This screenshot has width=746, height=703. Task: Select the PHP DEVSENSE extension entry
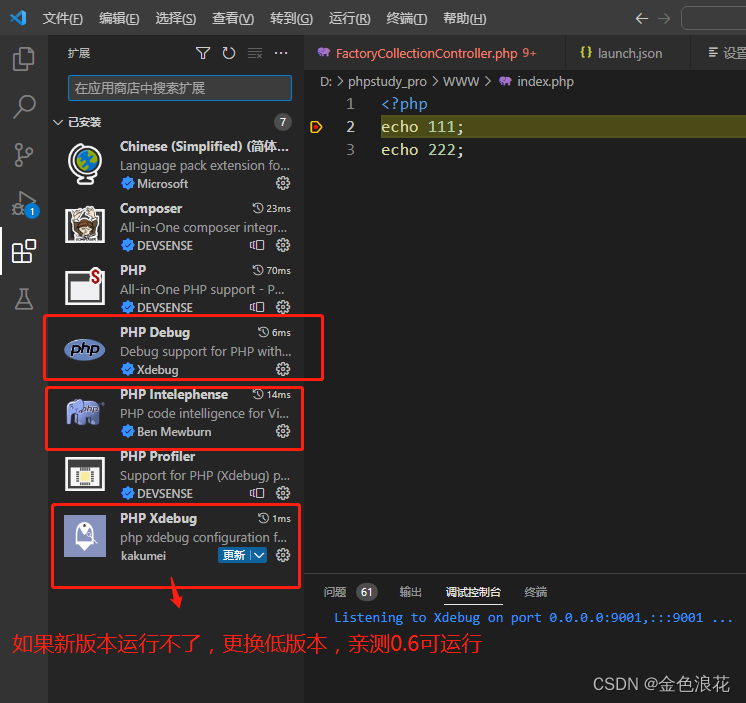[176, 289]
